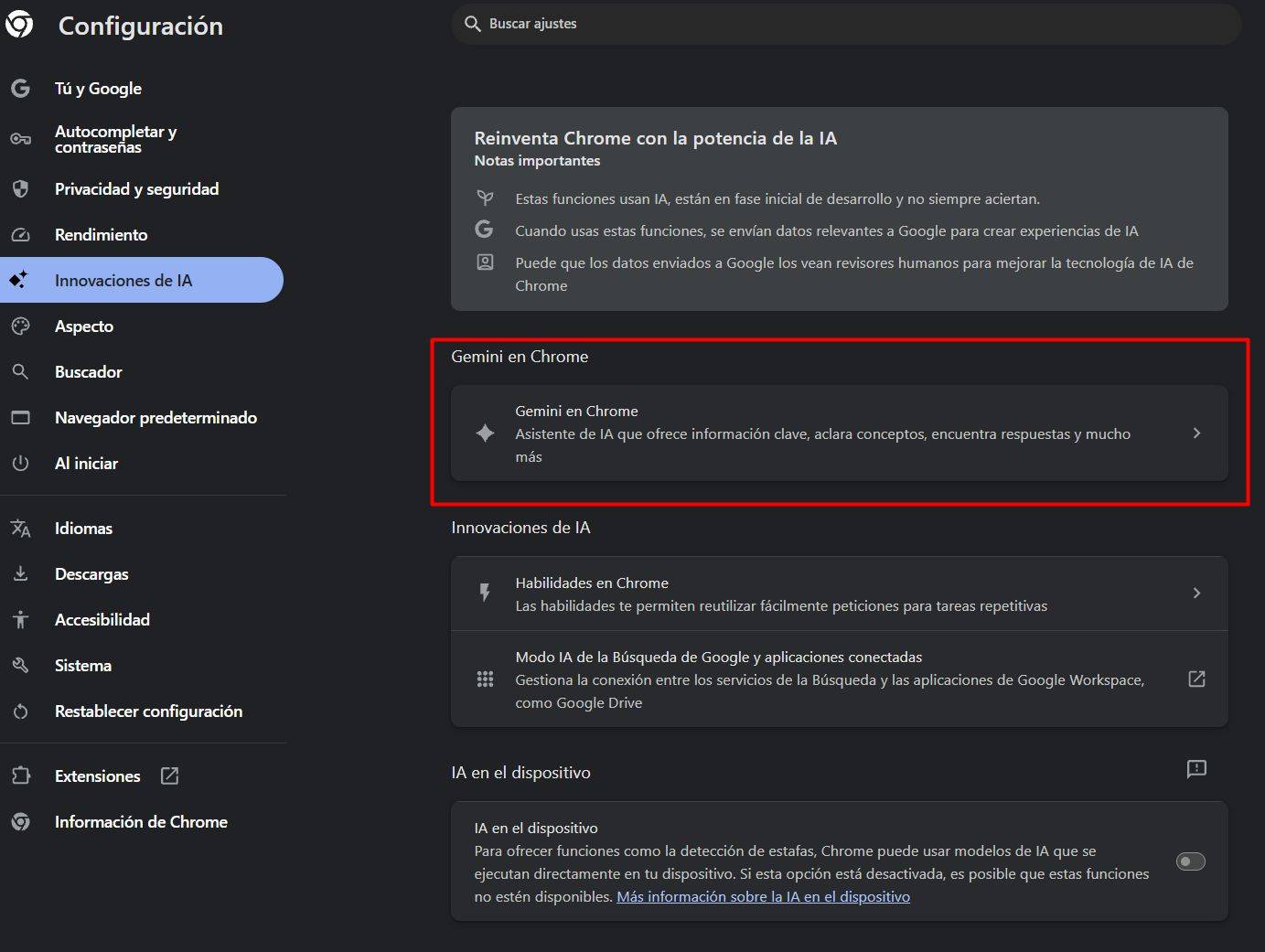Open Más información sobre la IA en el dispositivo link
This screenshot has height=952, width=1265.
(763, 897)
